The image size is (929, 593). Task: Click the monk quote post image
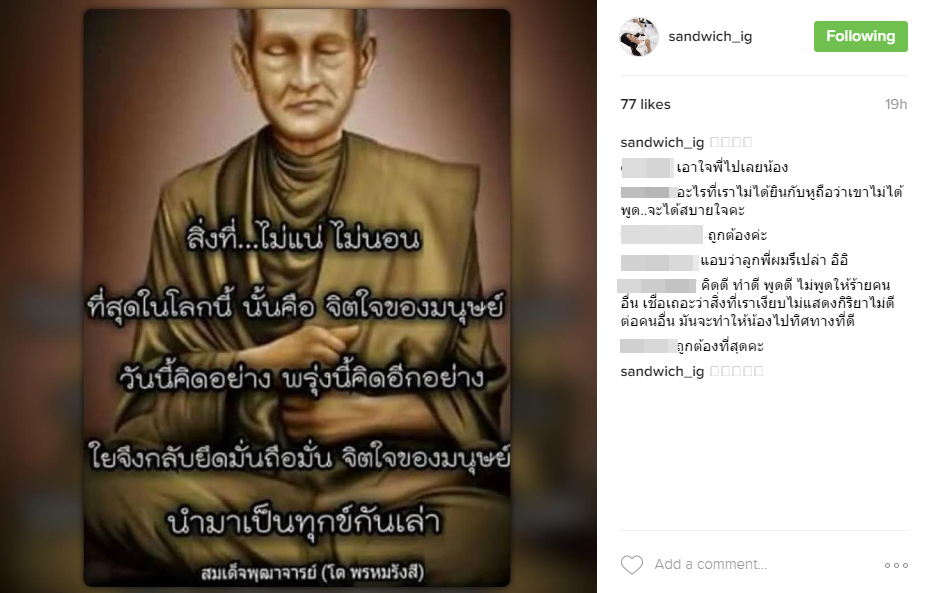(x=297, y=297)
